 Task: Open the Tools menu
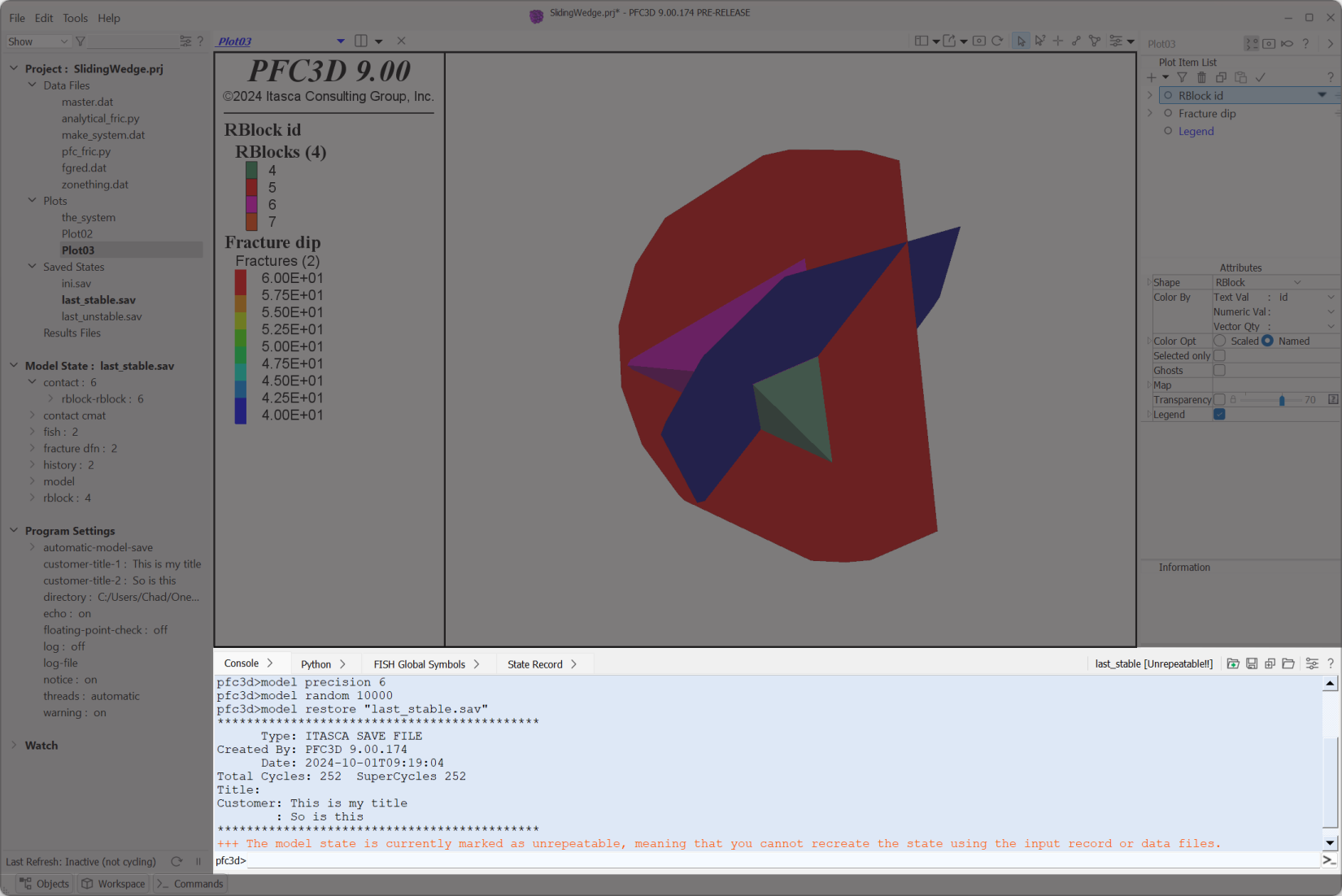click(75, 18)
